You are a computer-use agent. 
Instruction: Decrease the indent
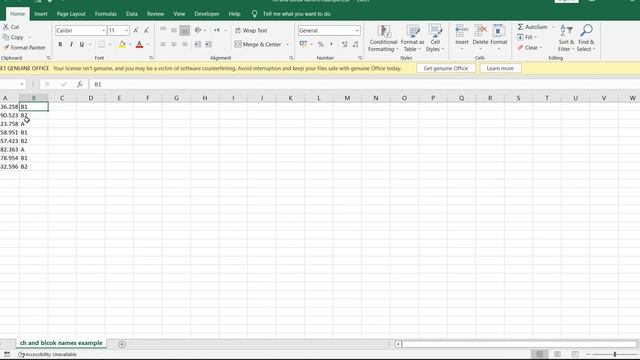click(x=198, y=44)
